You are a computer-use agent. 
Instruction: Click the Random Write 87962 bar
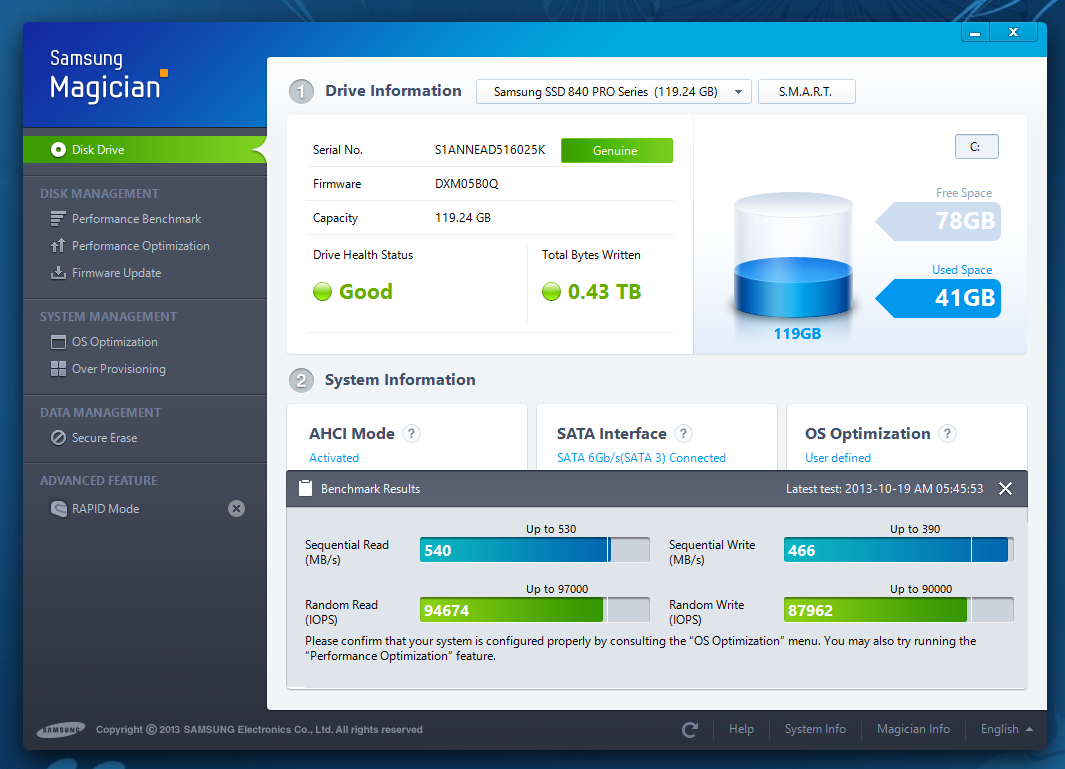click(x=898, y=609)
